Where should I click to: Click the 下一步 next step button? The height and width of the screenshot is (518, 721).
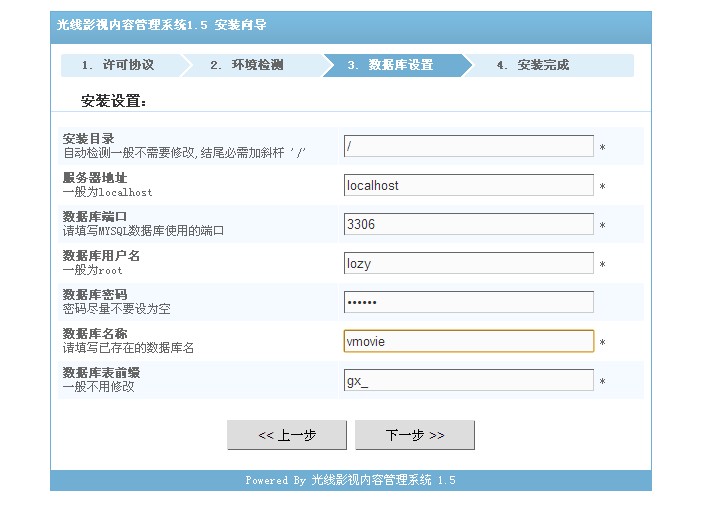pyautogui.click(x=415, y=435)
